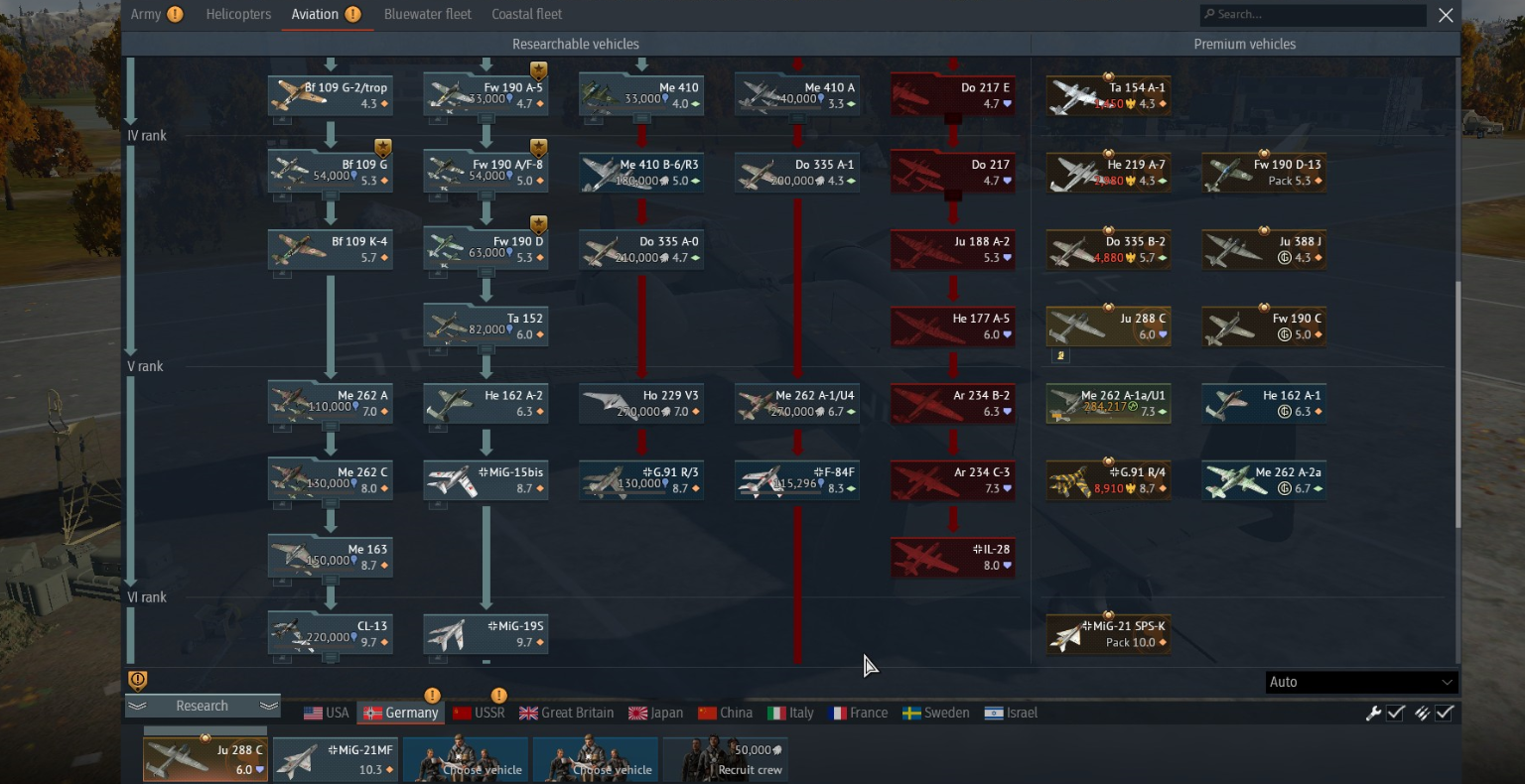Select the USSR nation tab
The image size is (1525, 784).
[x=479, y=713]
